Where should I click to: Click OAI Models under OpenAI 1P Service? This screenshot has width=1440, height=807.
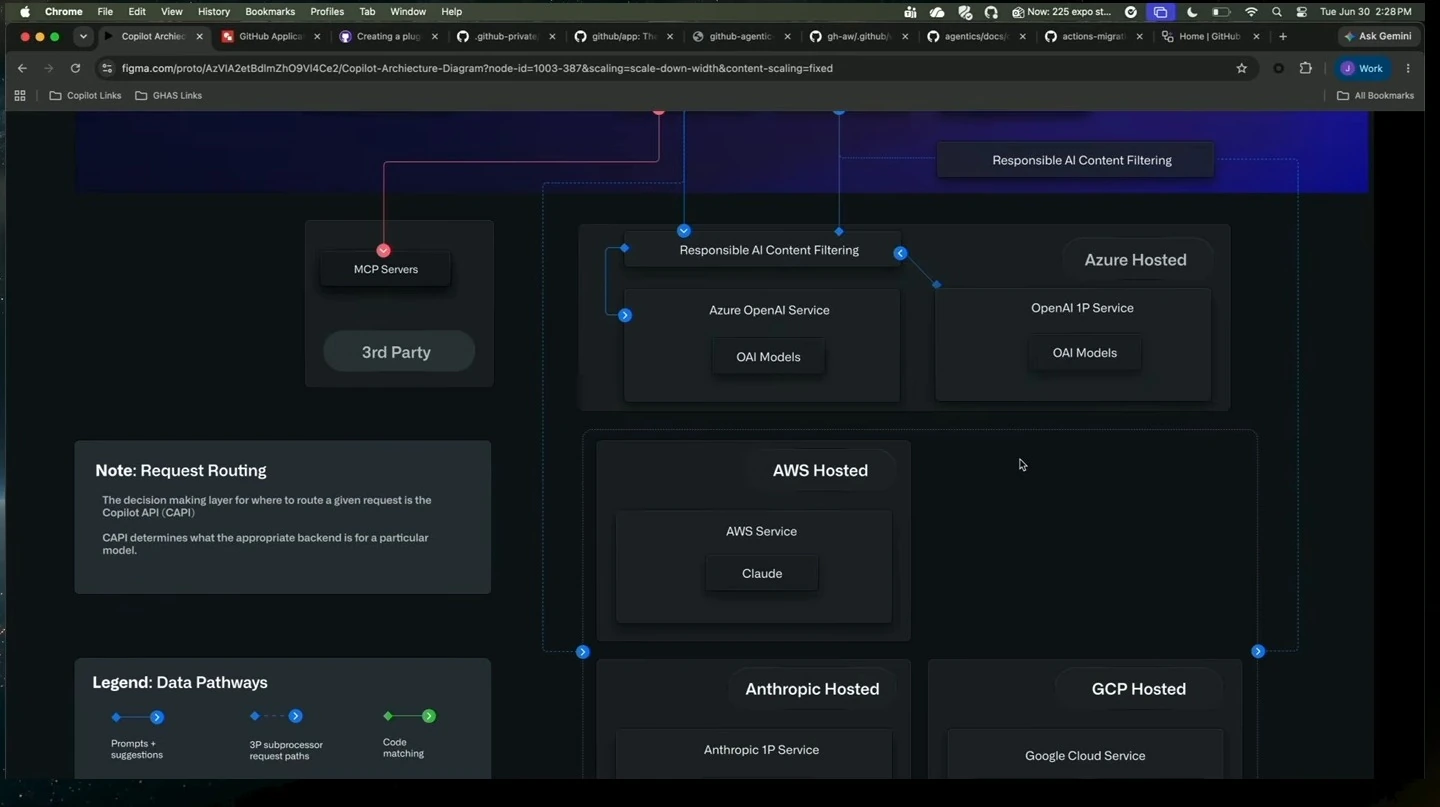[1084, 353]
